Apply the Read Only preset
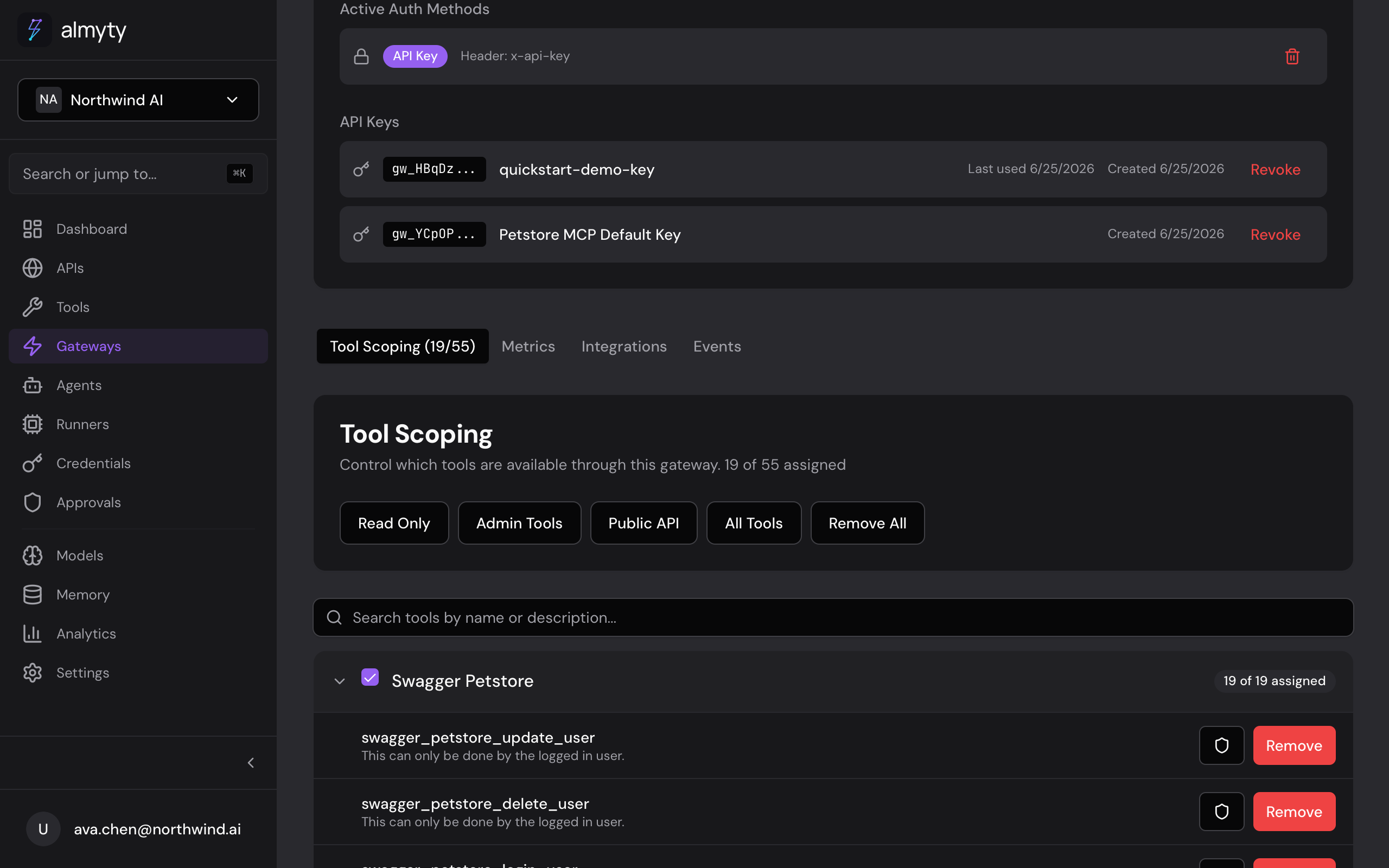The height and width of the screenshot is (868, 1389). [394, 523]
